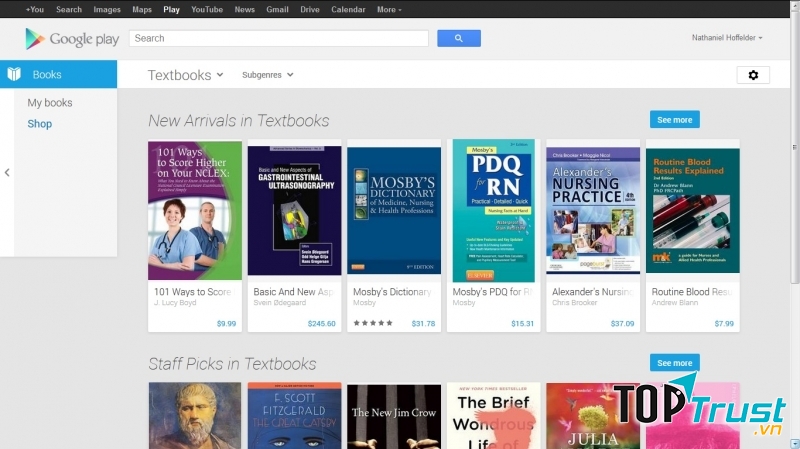
Task: Open the Gastrointestinal Ultrasonography cover
Action: (294, 211)
